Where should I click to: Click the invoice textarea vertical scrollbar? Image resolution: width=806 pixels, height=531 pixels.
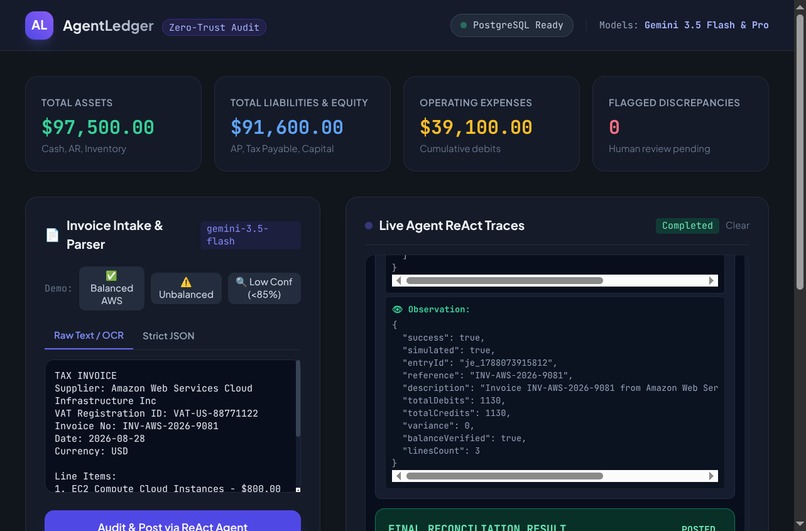(x=298, y=399)
